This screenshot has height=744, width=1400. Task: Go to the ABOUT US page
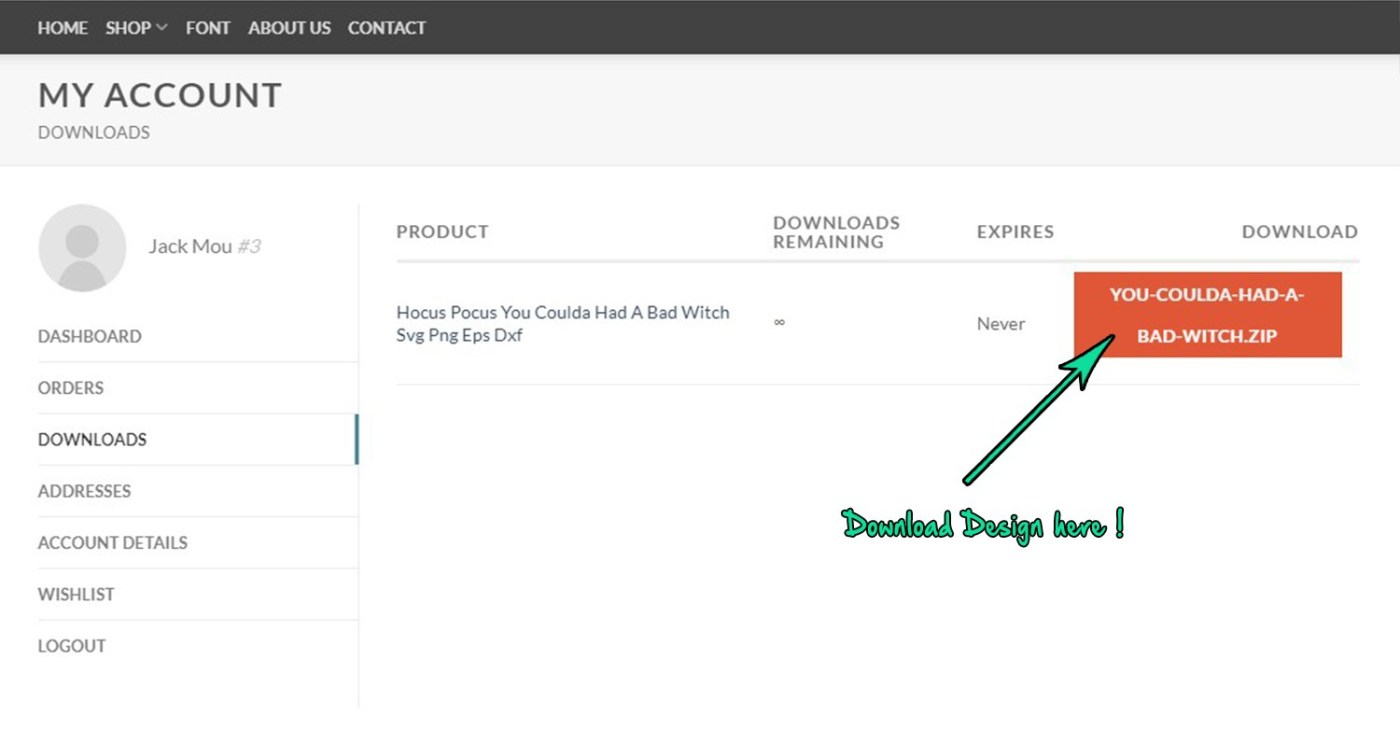click(x=289, y=28)
